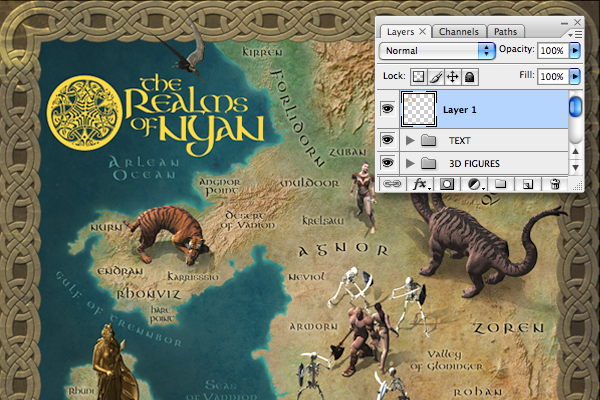Click the AGNOR map label

343,249
